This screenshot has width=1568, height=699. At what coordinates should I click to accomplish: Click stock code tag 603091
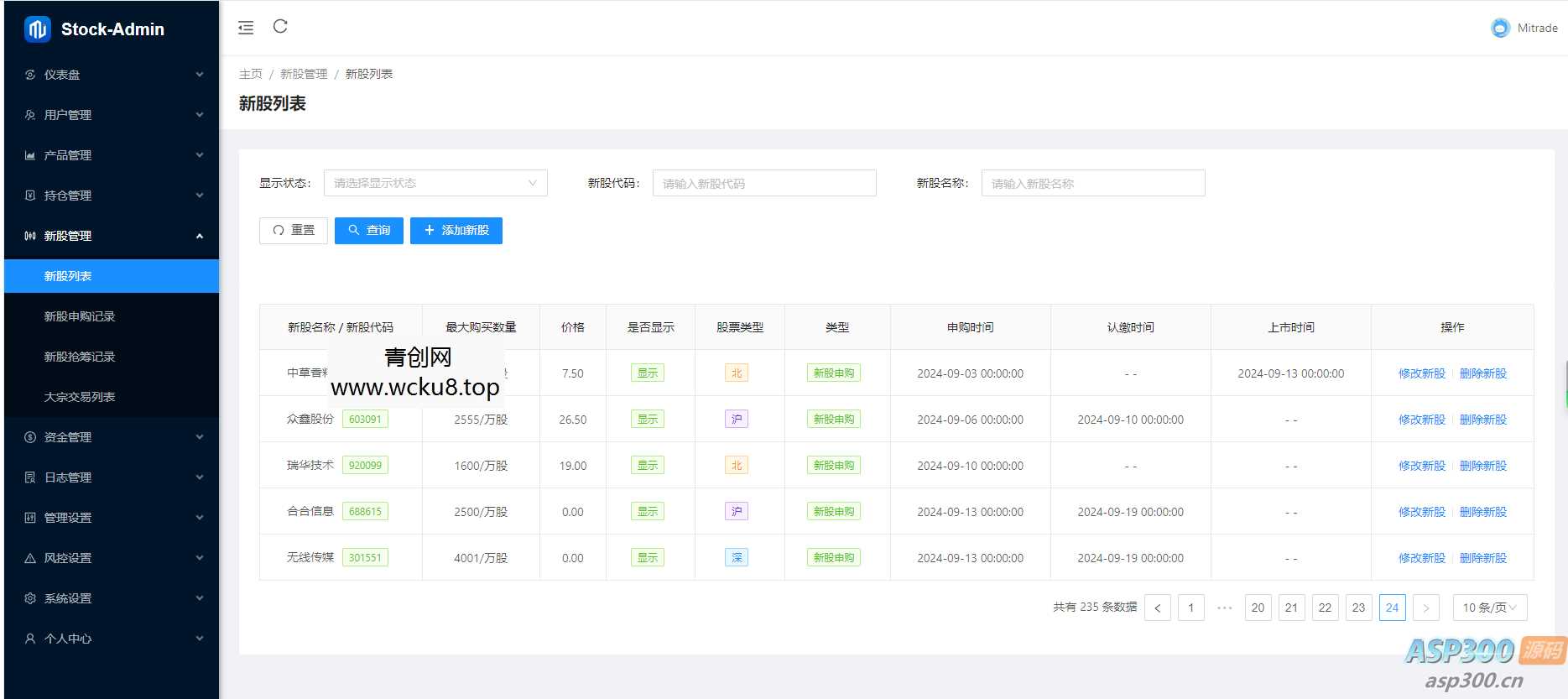click(x=365, y=420)
